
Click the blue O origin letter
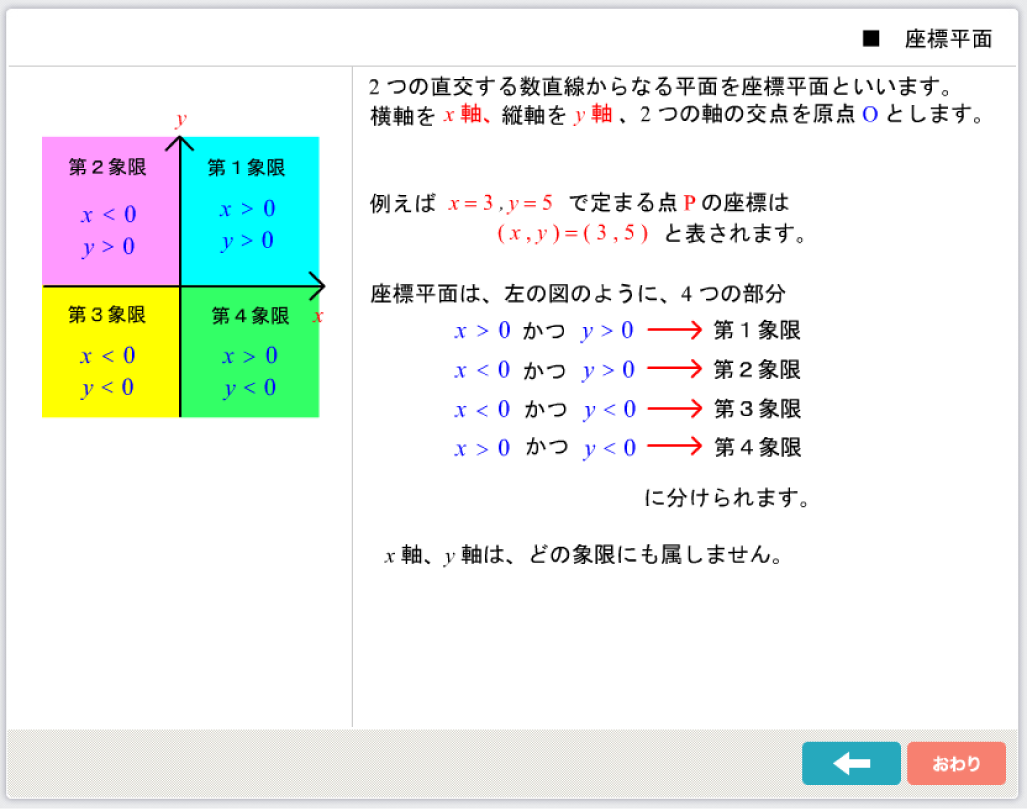click(869, 115)
